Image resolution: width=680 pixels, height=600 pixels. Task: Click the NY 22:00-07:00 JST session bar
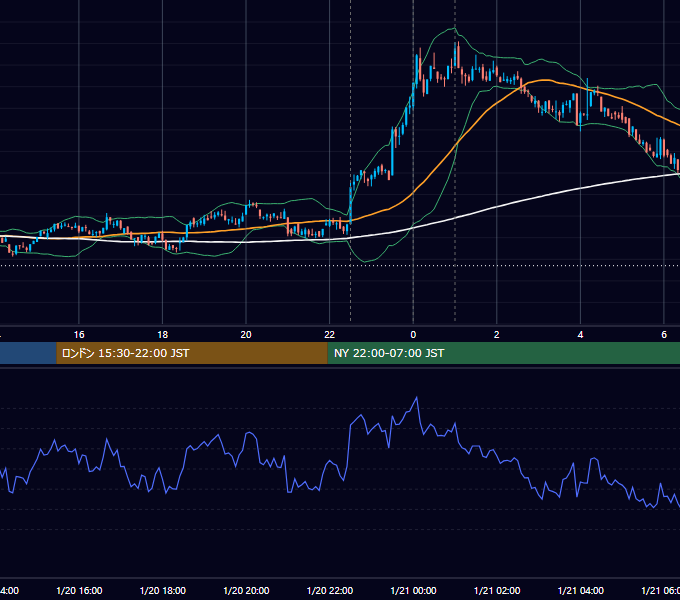point(503,353)
